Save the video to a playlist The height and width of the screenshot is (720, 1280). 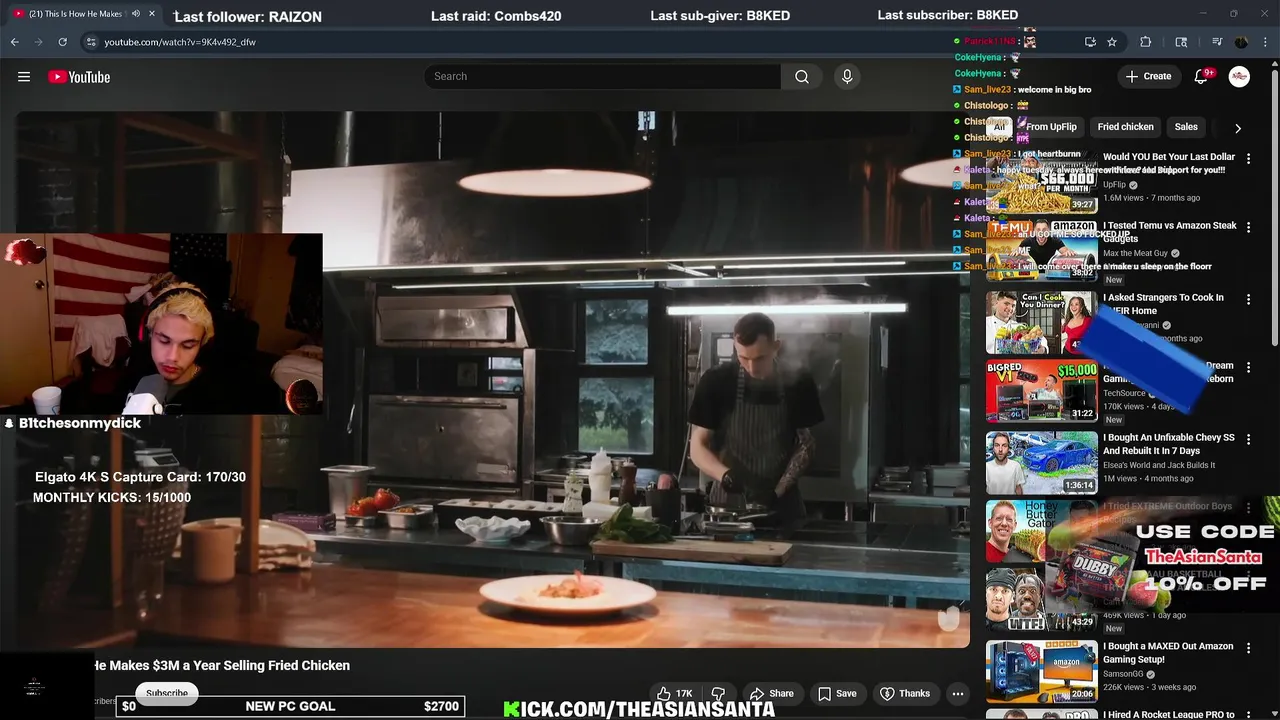(x=837, y=693)
